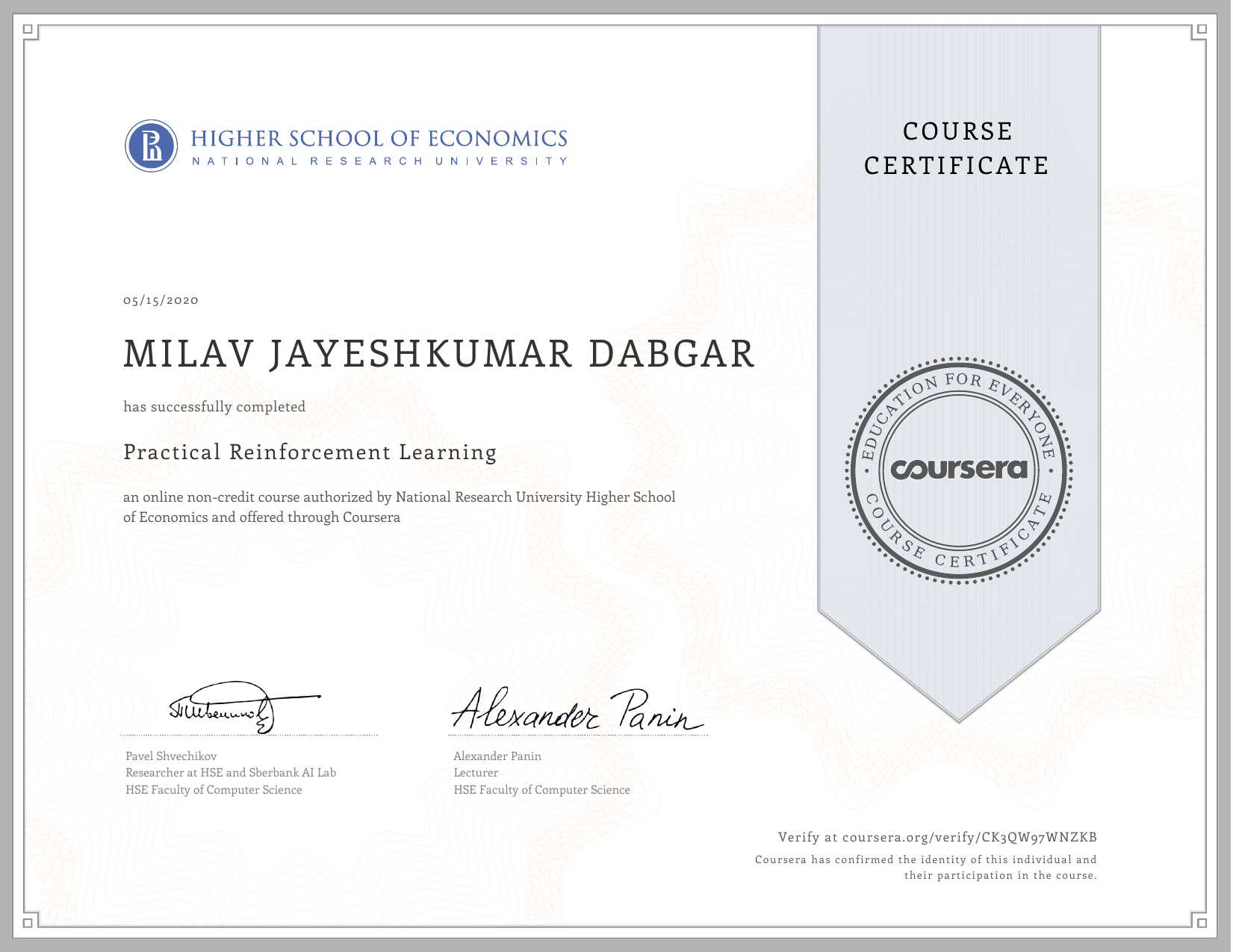
Task: Click the completion date 05/15/2020
Action: (161, 300)
